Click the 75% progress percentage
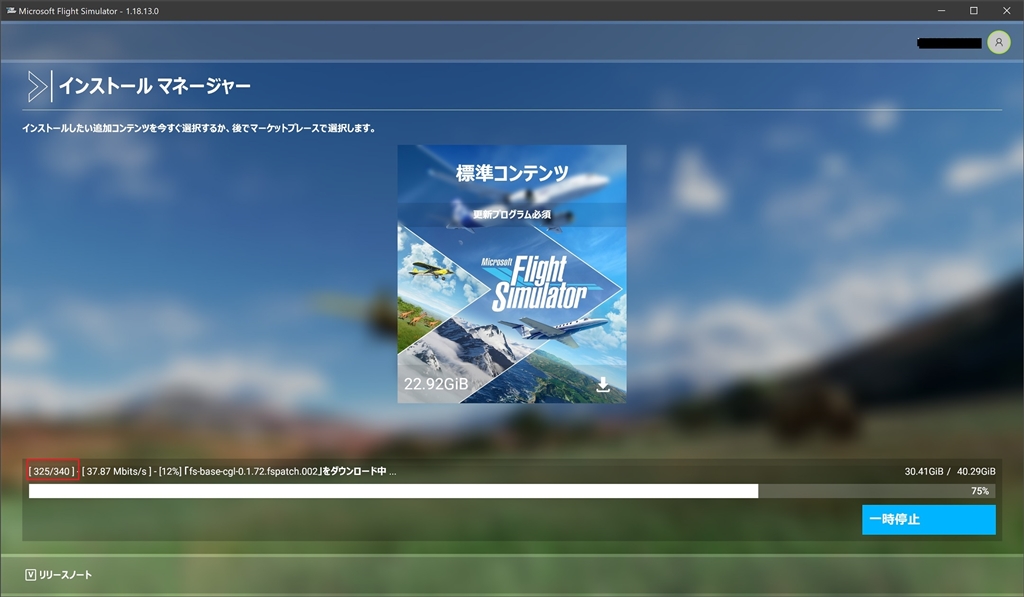Screen dimensions: 1024x597 point(980,491)
